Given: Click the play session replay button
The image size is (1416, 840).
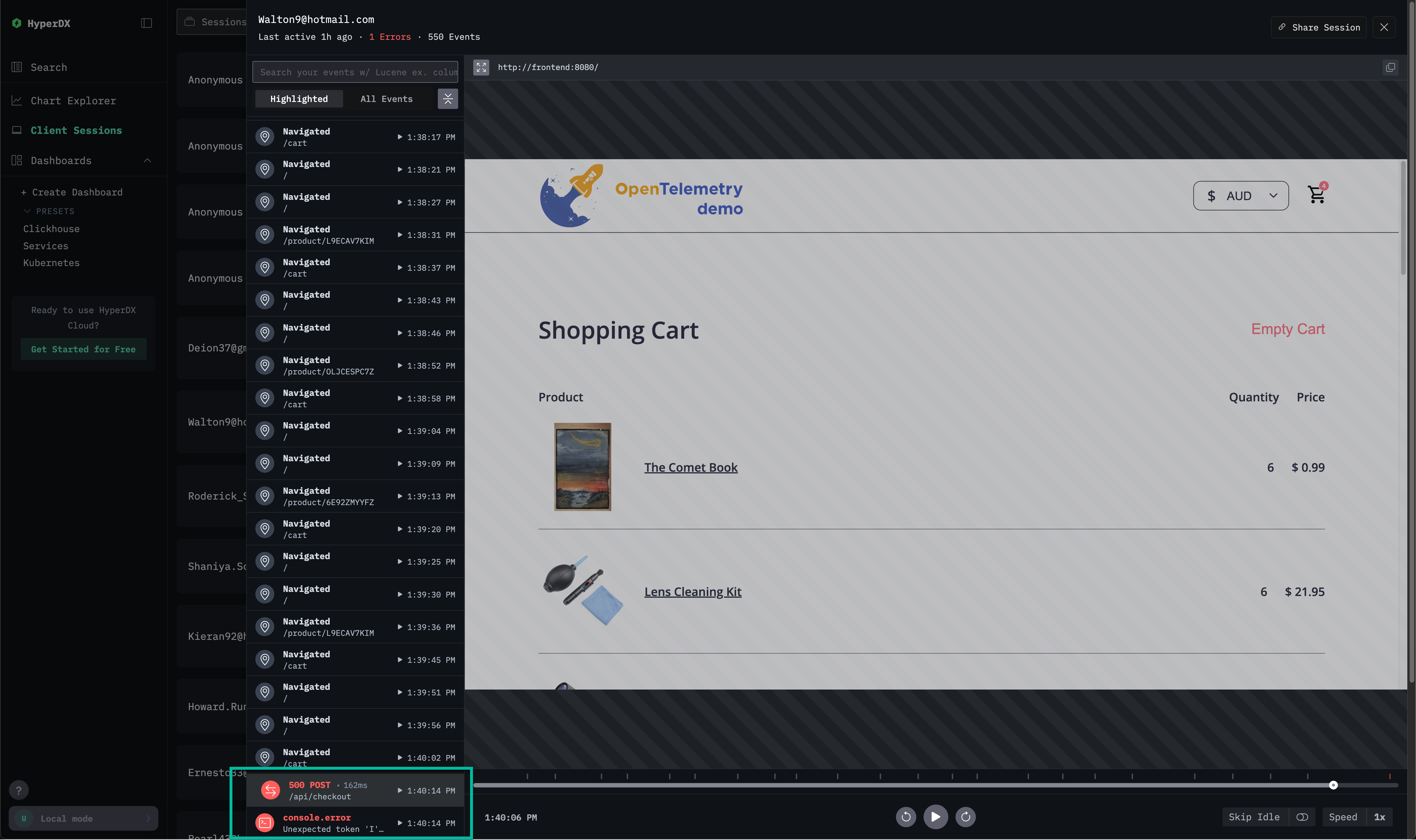Looking at the screenshot, I should click(x=935, y=817).
